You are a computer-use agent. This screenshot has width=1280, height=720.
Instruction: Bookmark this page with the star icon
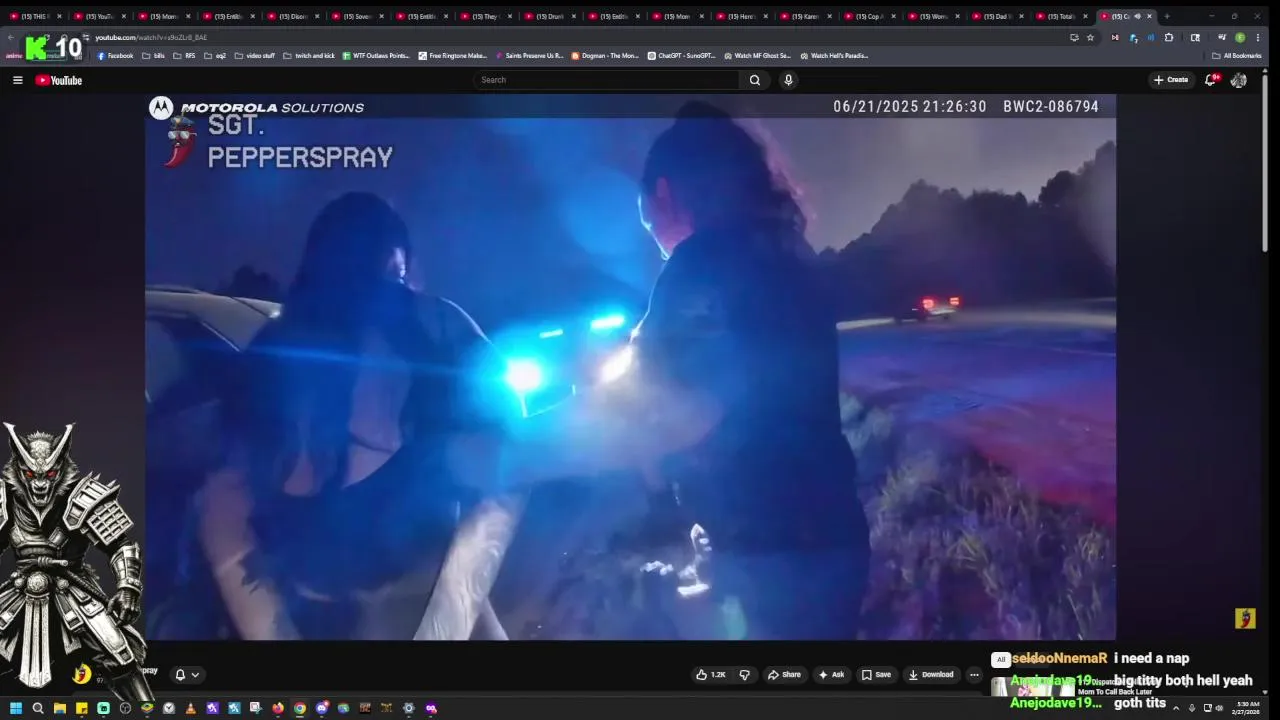coord(1090,38)
